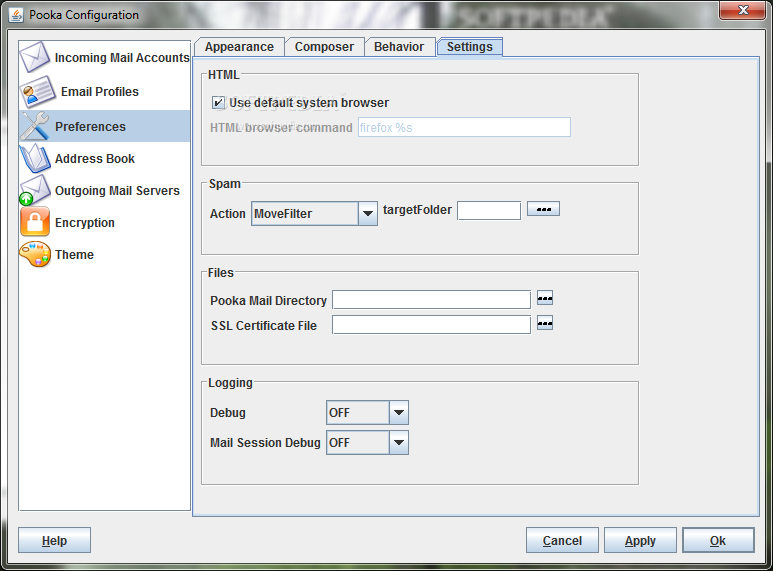Viewport: 773px width, 571px height.
Task: Close the Pooka Configuration window
Action: coord(743,10)
